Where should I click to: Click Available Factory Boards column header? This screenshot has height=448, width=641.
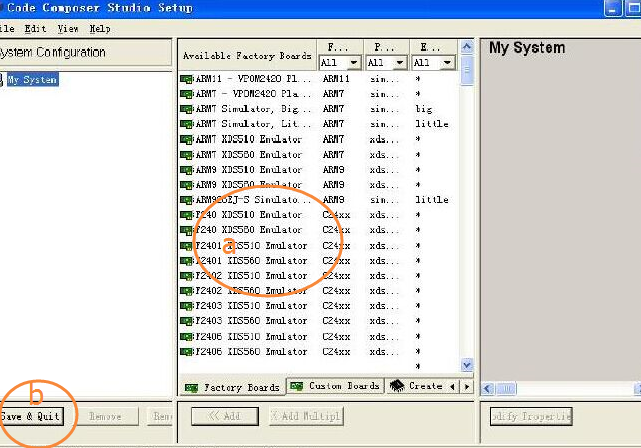(x=247, y=55)
